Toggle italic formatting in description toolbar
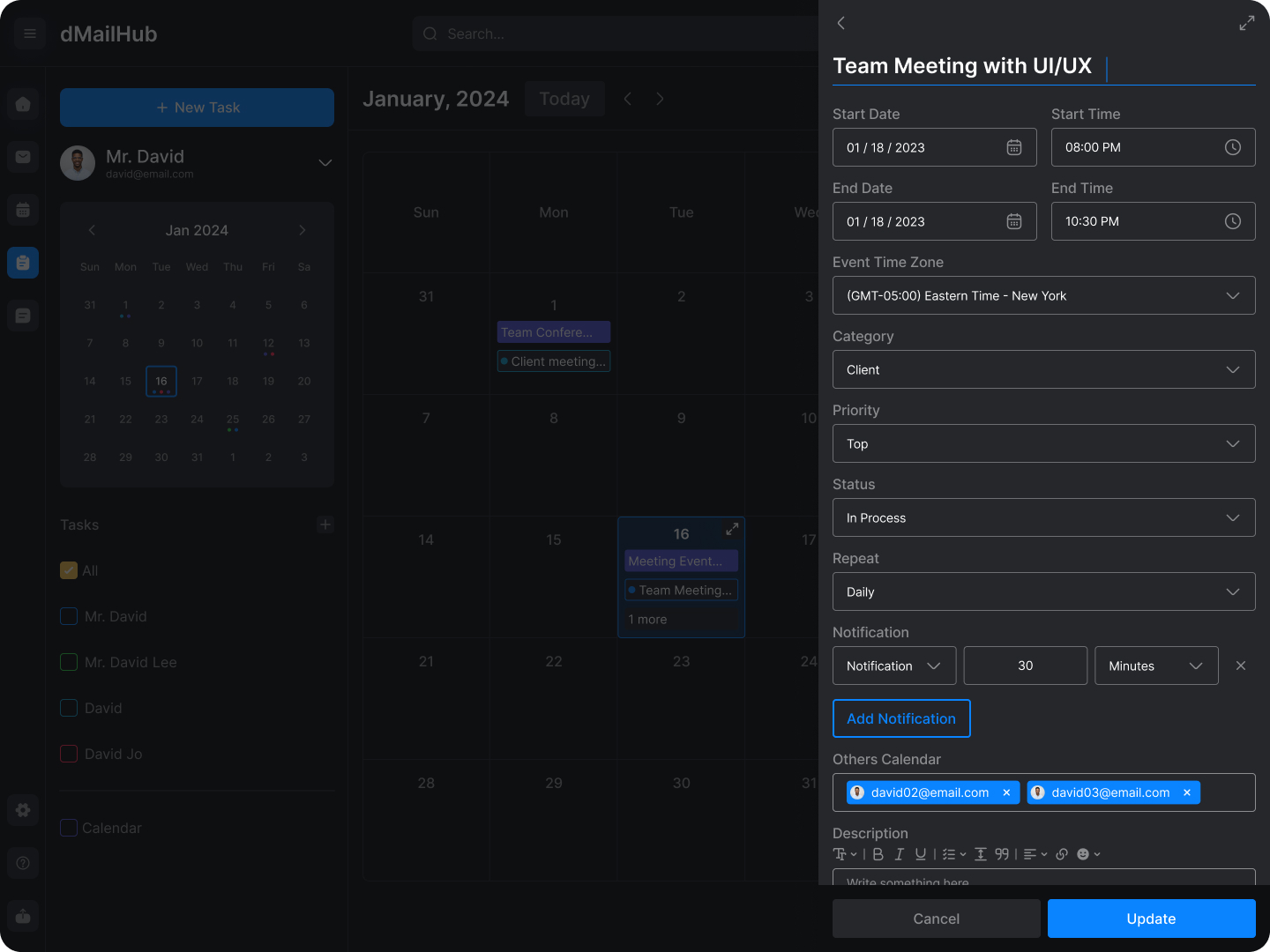 pos(900,854)
